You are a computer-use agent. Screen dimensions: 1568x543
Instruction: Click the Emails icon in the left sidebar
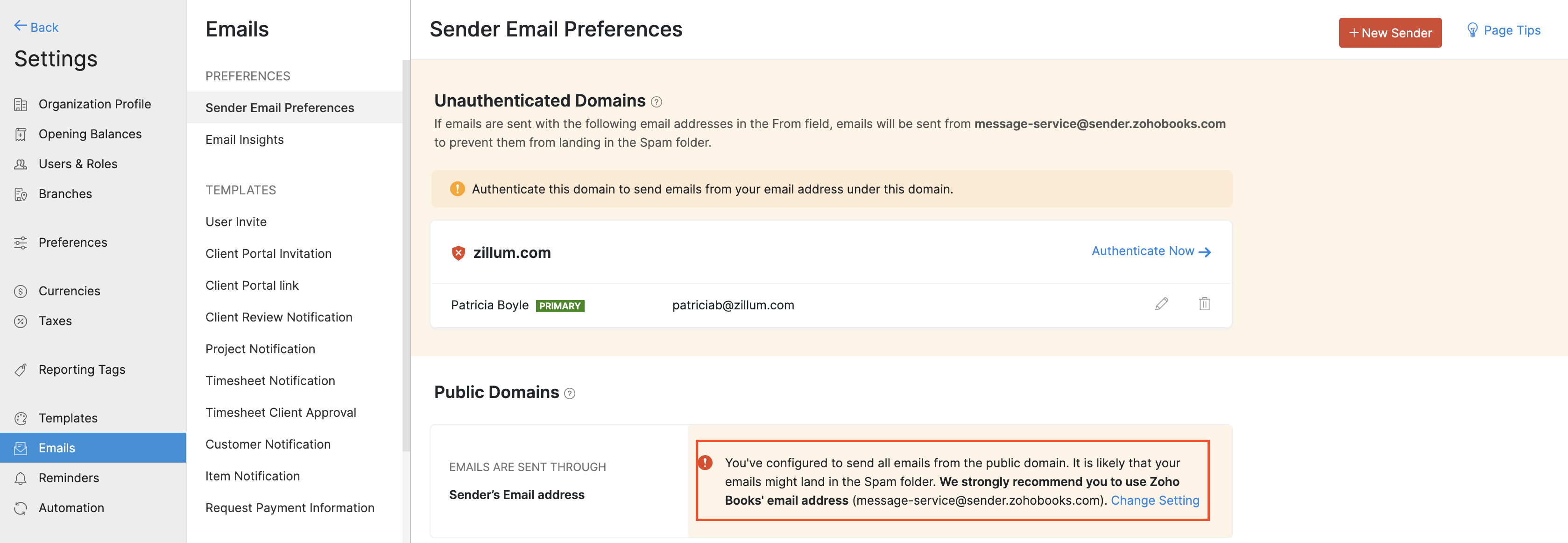point(20,447)
